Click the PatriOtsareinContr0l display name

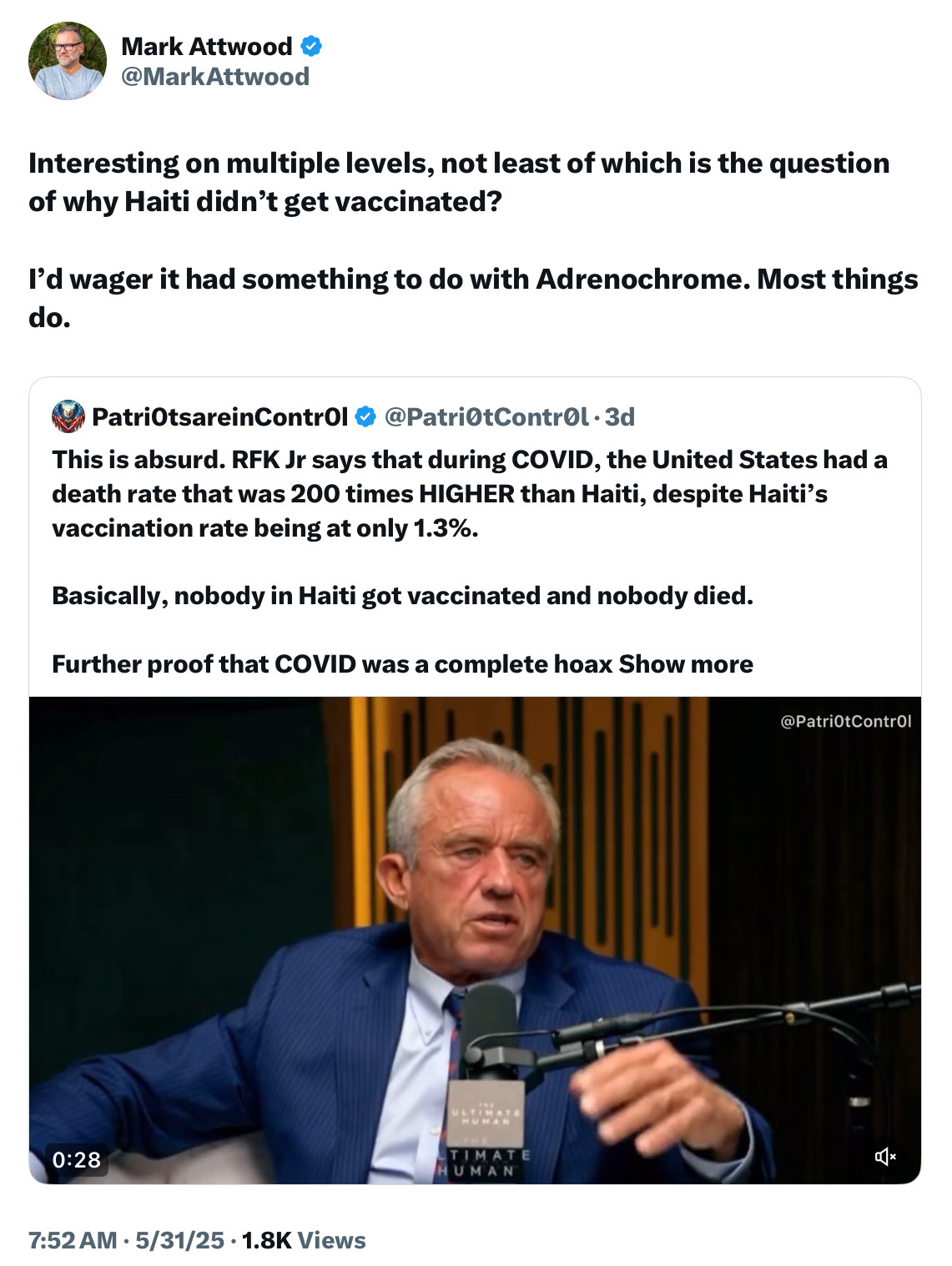click(x=219, y=416)
